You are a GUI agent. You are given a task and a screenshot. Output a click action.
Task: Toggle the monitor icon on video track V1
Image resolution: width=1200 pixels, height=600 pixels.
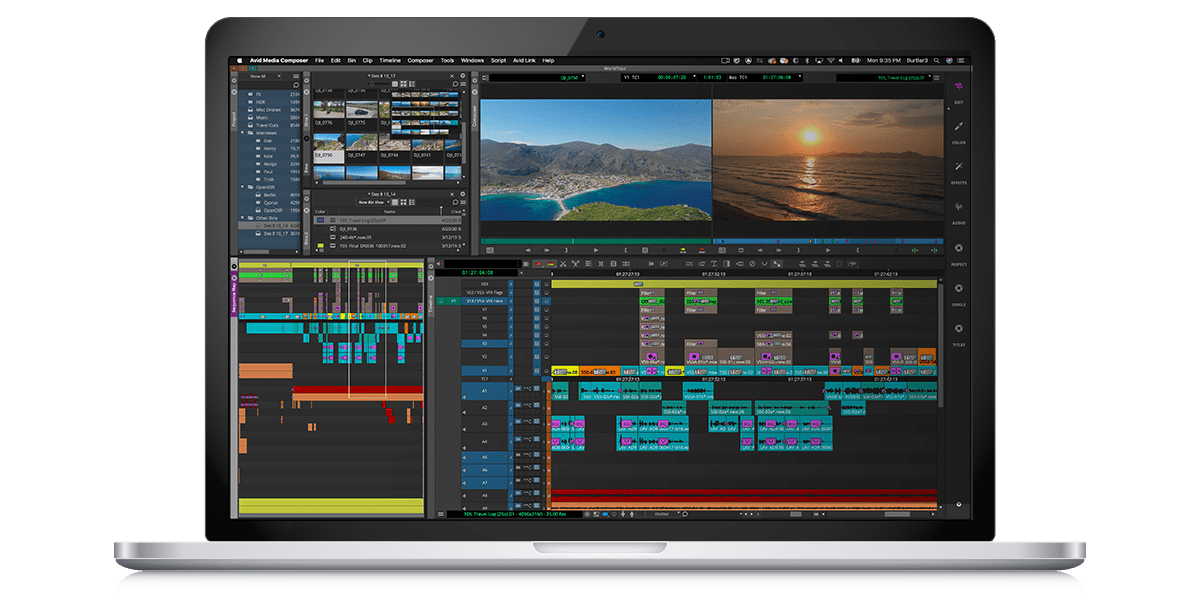pos(546,371)
